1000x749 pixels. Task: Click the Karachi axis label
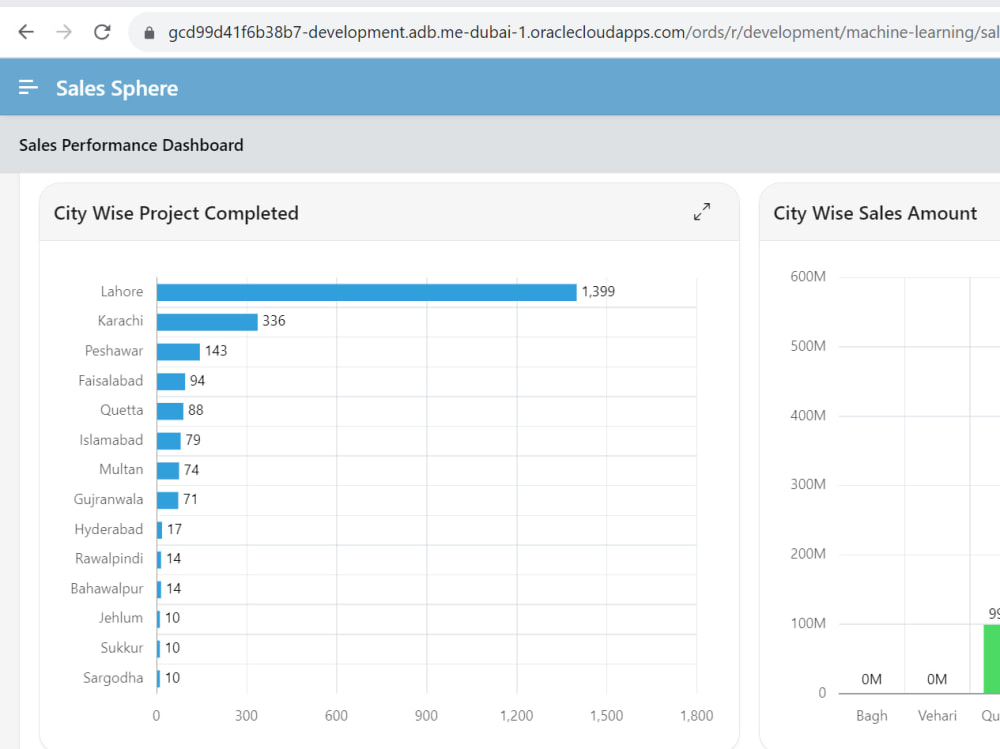[121, 321]
